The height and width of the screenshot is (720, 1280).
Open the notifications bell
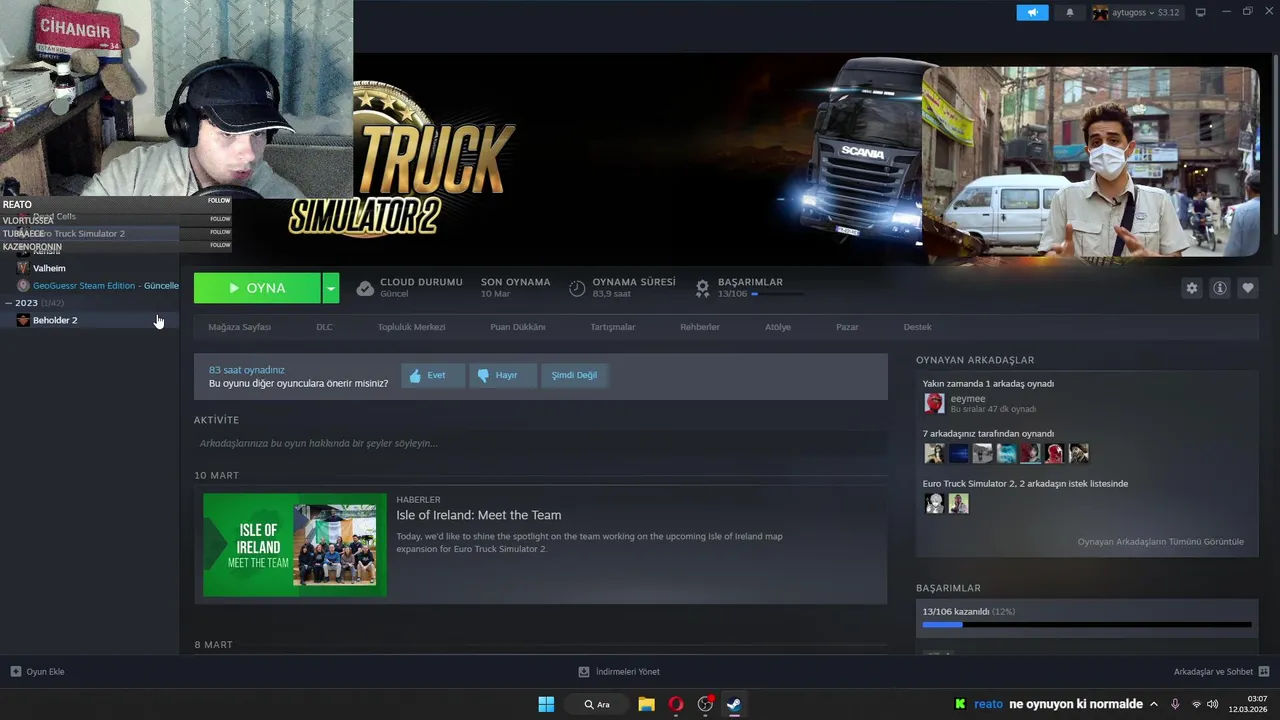(1069, 13)
